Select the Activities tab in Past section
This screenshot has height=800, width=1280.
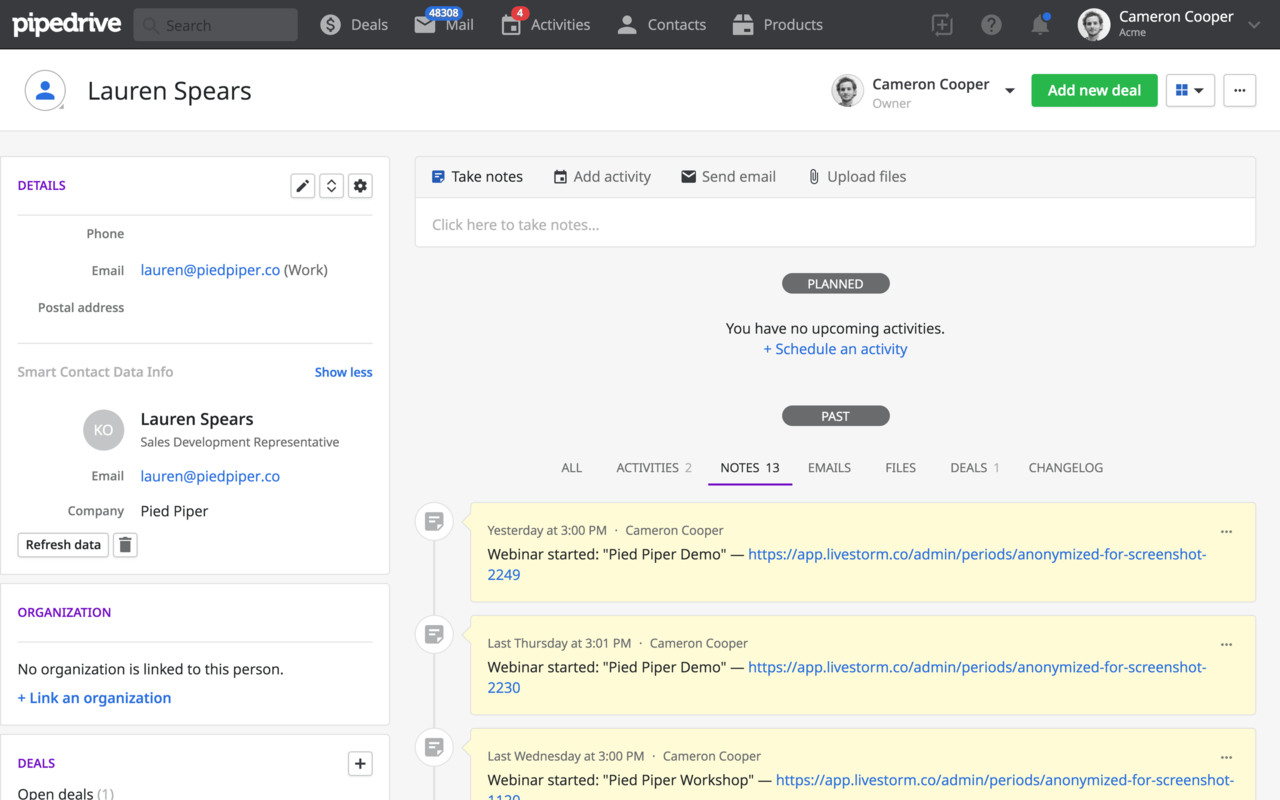tap(653, 468)
